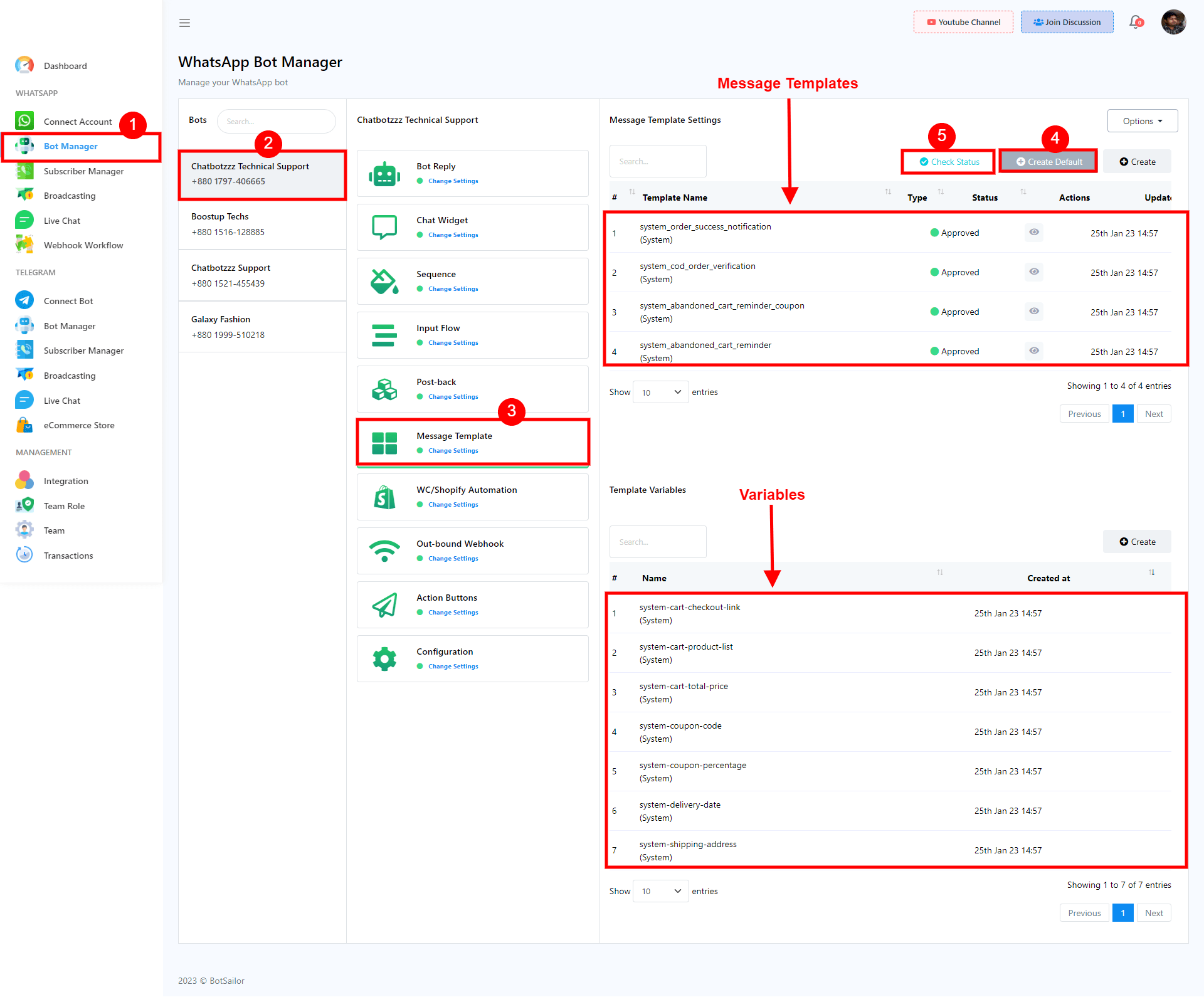
Task: Click the Action Buttons paper plane icon
Action: 384,605
